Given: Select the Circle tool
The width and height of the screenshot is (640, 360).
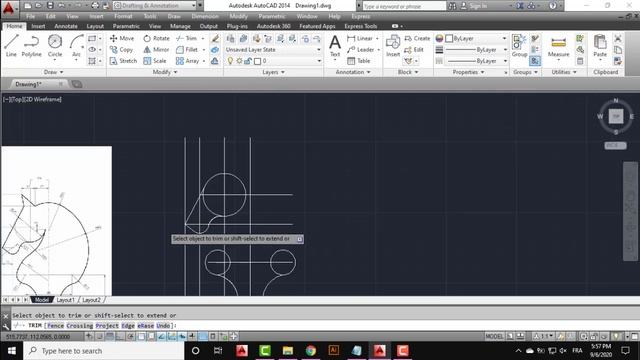Looking at the screenshot, I should (55, 46).
